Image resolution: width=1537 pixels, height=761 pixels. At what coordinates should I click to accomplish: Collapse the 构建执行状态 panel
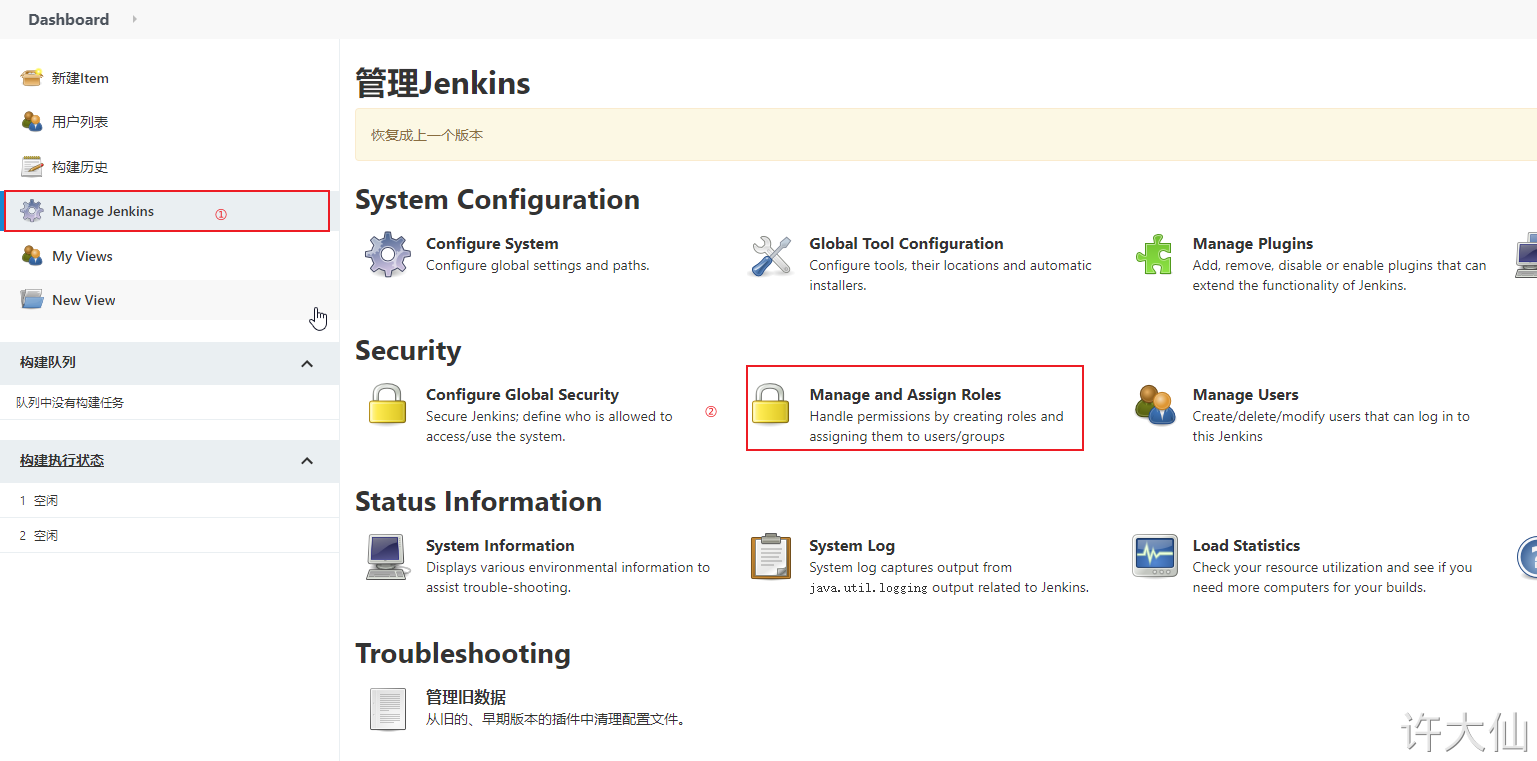[x=307, y=461]
